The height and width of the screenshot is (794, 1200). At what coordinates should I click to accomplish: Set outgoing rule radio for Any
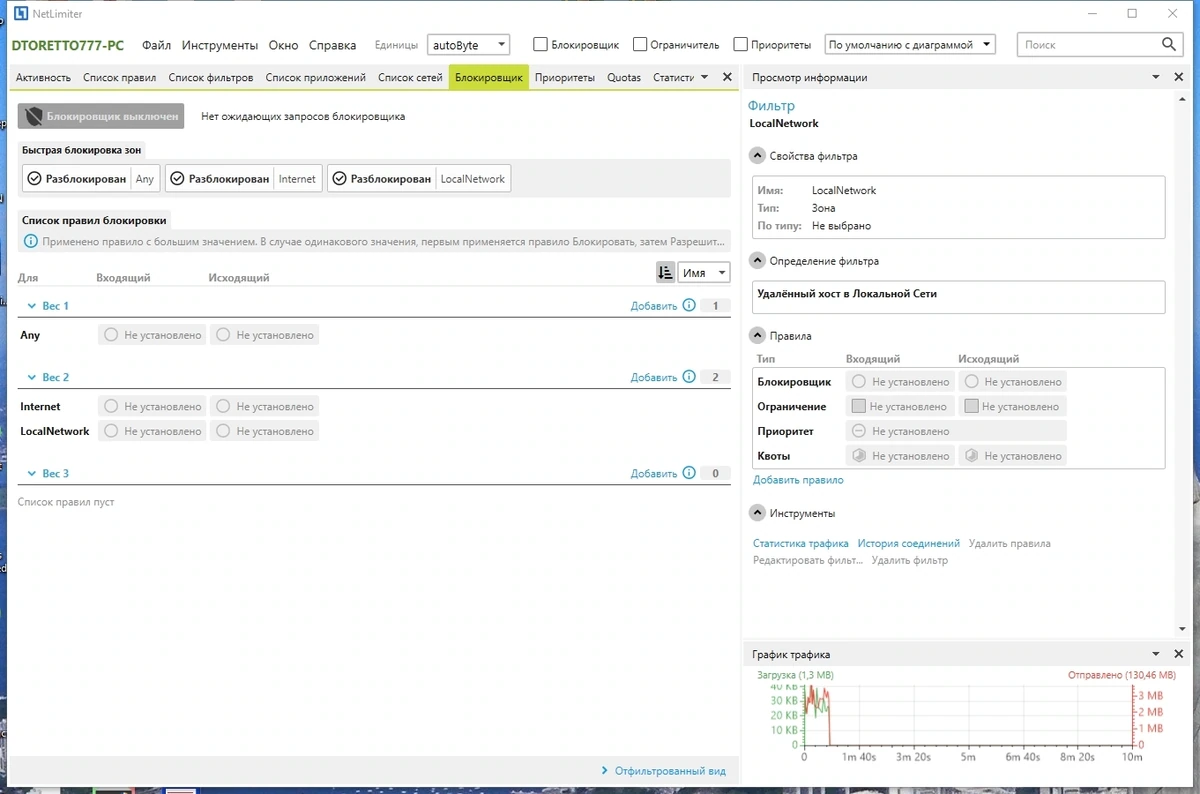tap(223, 335)
